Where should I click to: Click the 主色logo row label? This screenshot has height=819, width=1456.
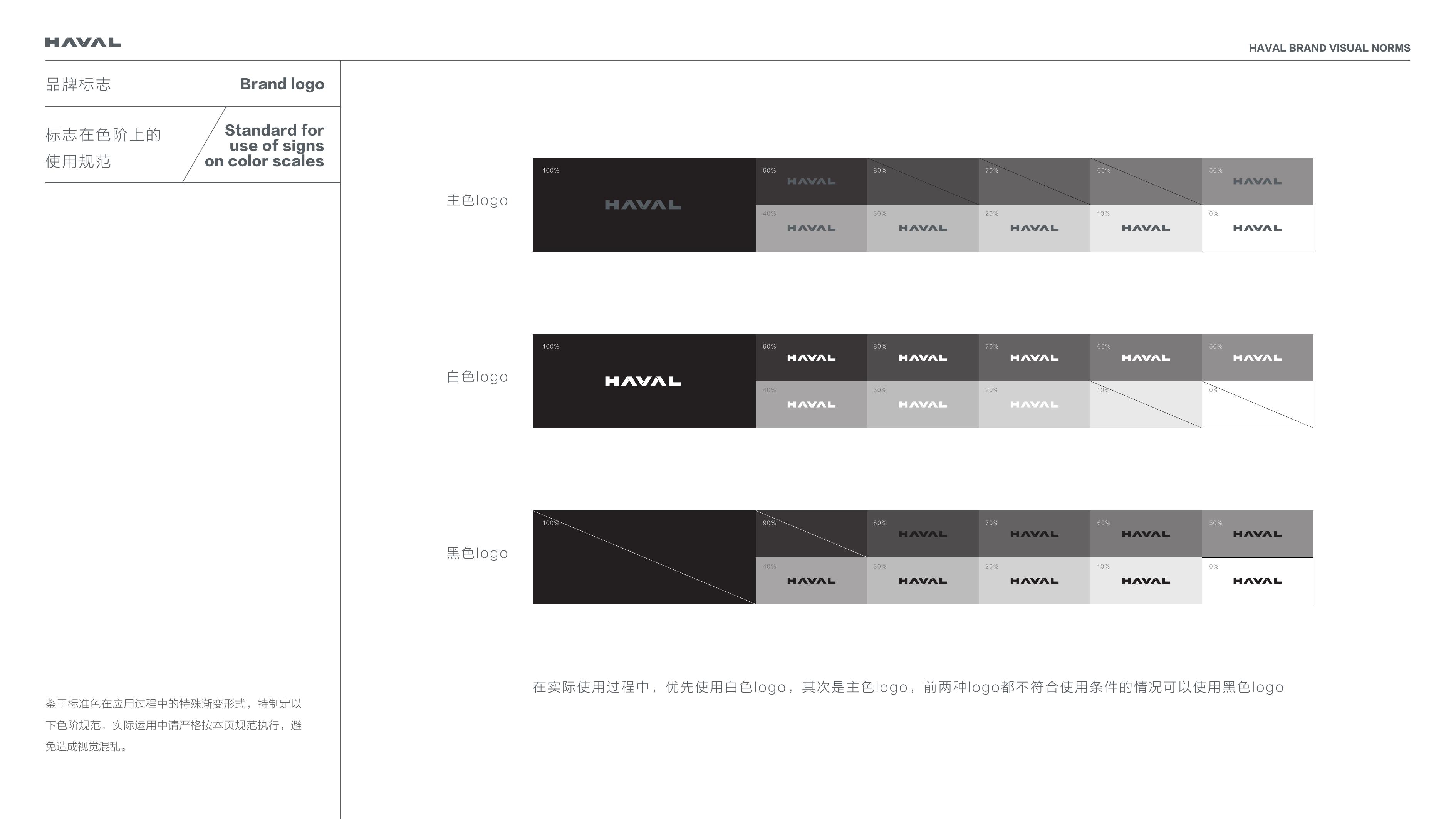tap(477, 200)
